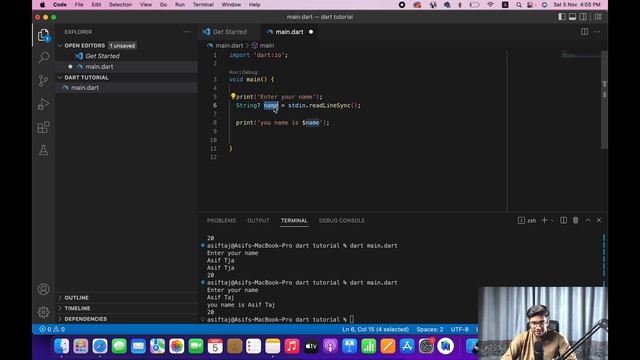Change indentation via Spaces: 2

pos(430,329)
